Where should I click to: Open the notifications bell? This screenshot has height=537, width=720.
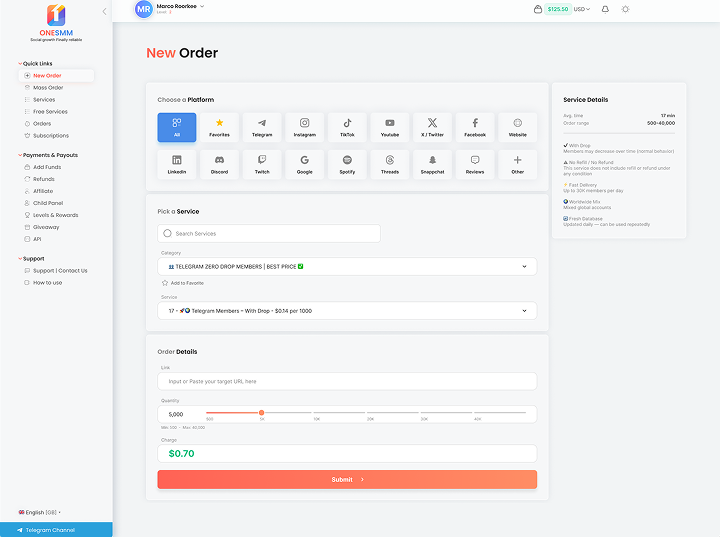[x=605, y=9]
